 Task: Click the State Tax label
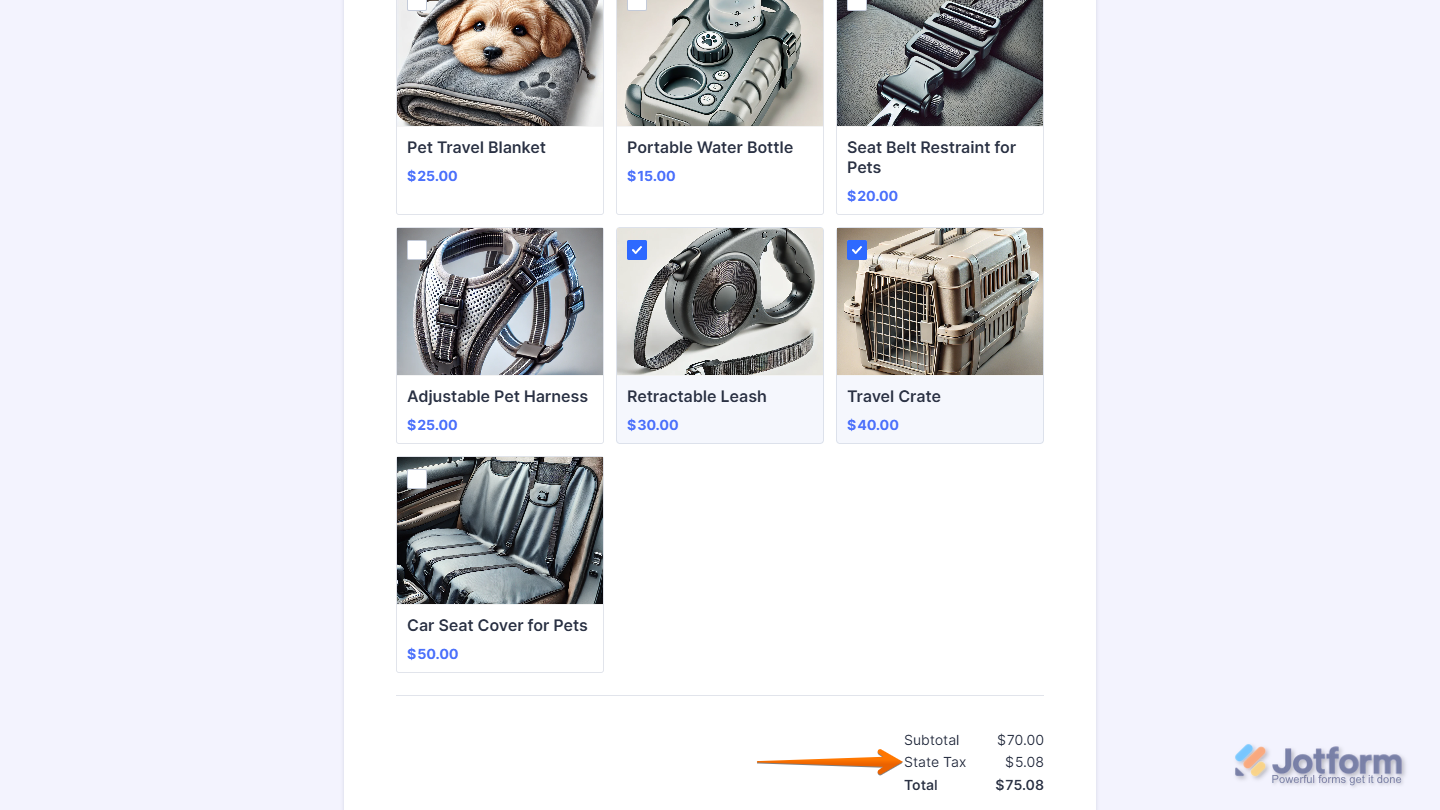click(935, 762)
